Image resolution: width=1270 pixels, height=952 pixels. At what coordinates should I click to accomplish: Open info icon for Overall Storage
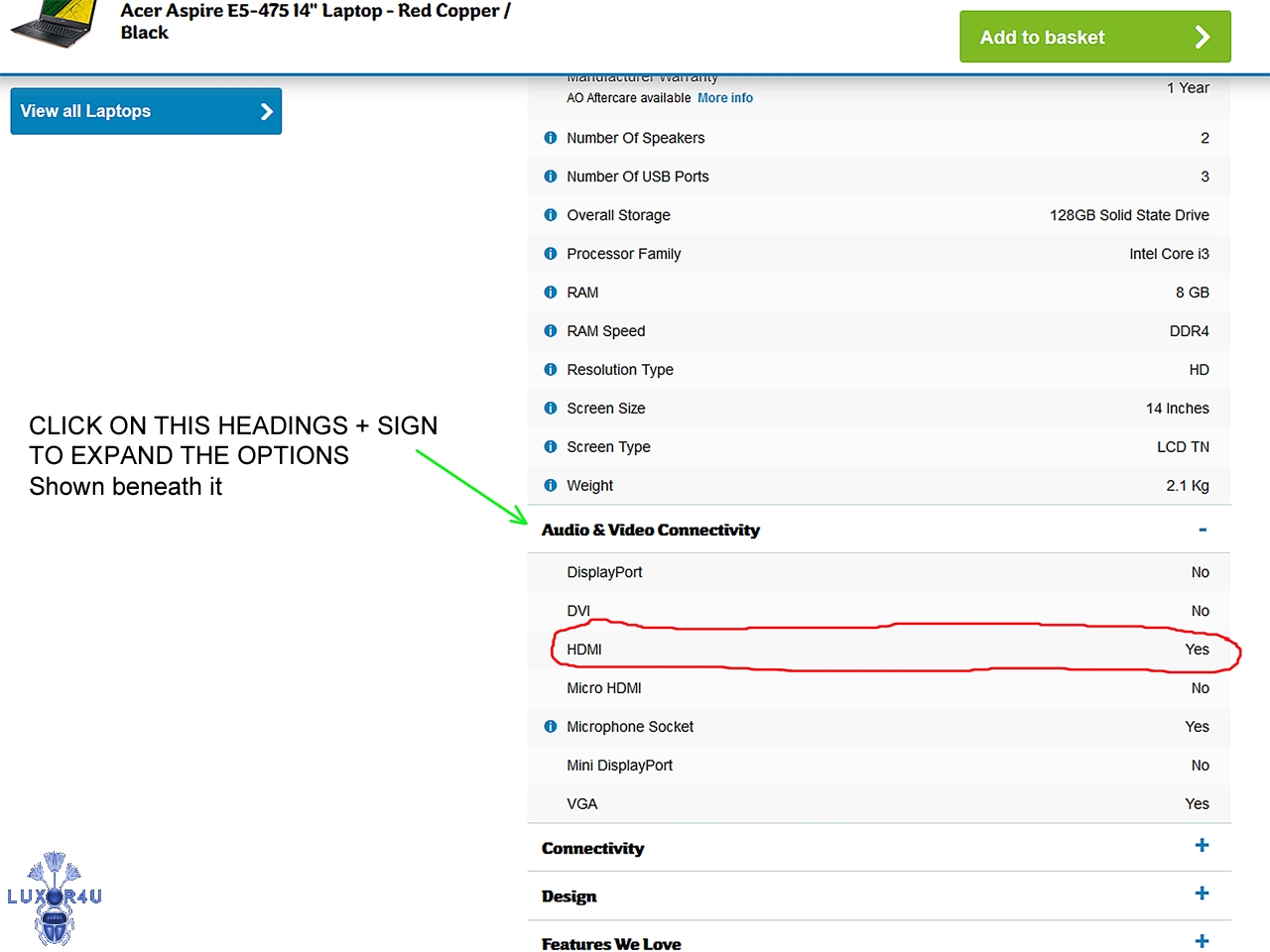coord(551,215)
